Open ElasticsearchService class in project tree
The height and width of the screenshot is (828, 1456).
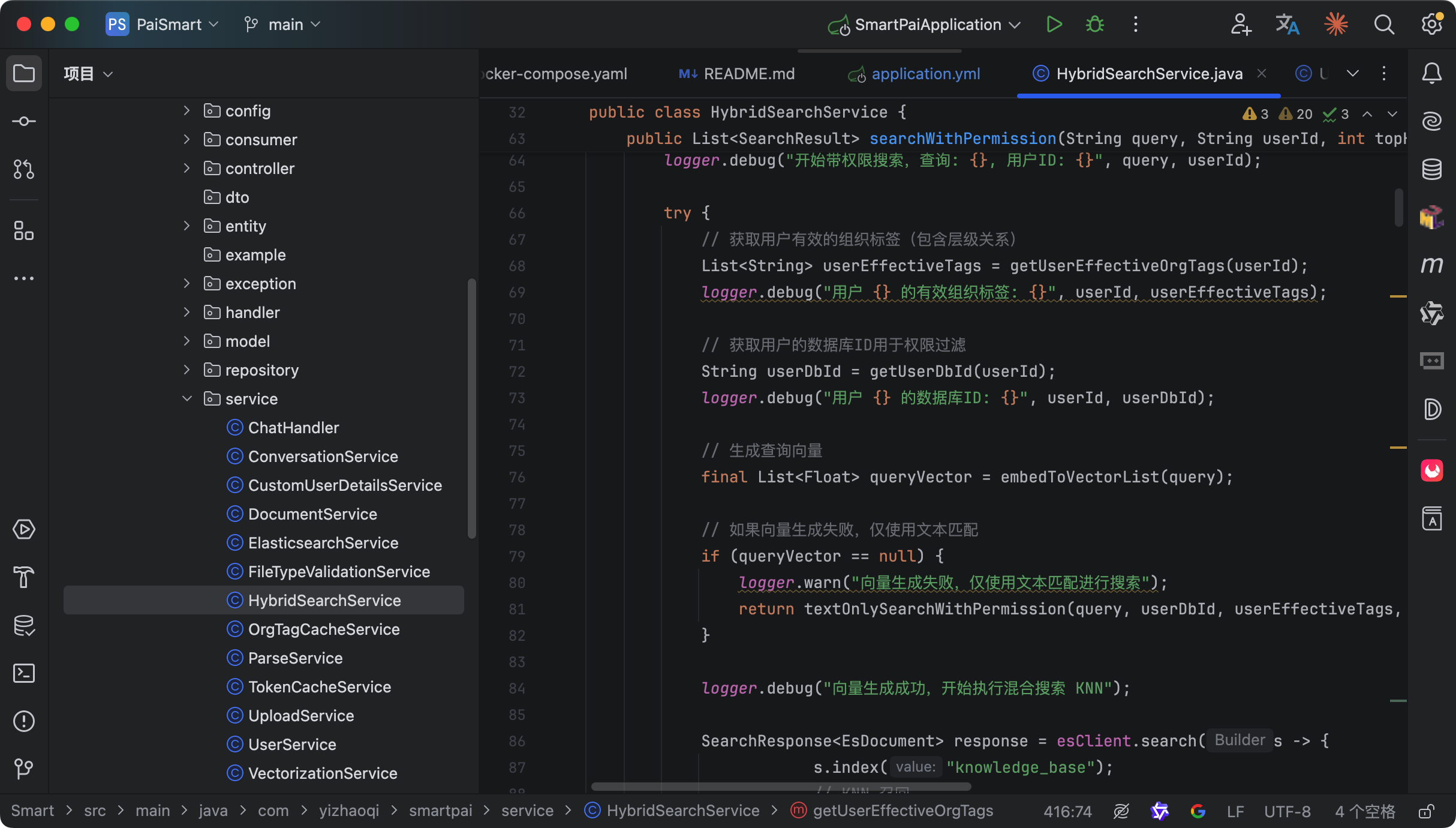click(x=323, y=542)
